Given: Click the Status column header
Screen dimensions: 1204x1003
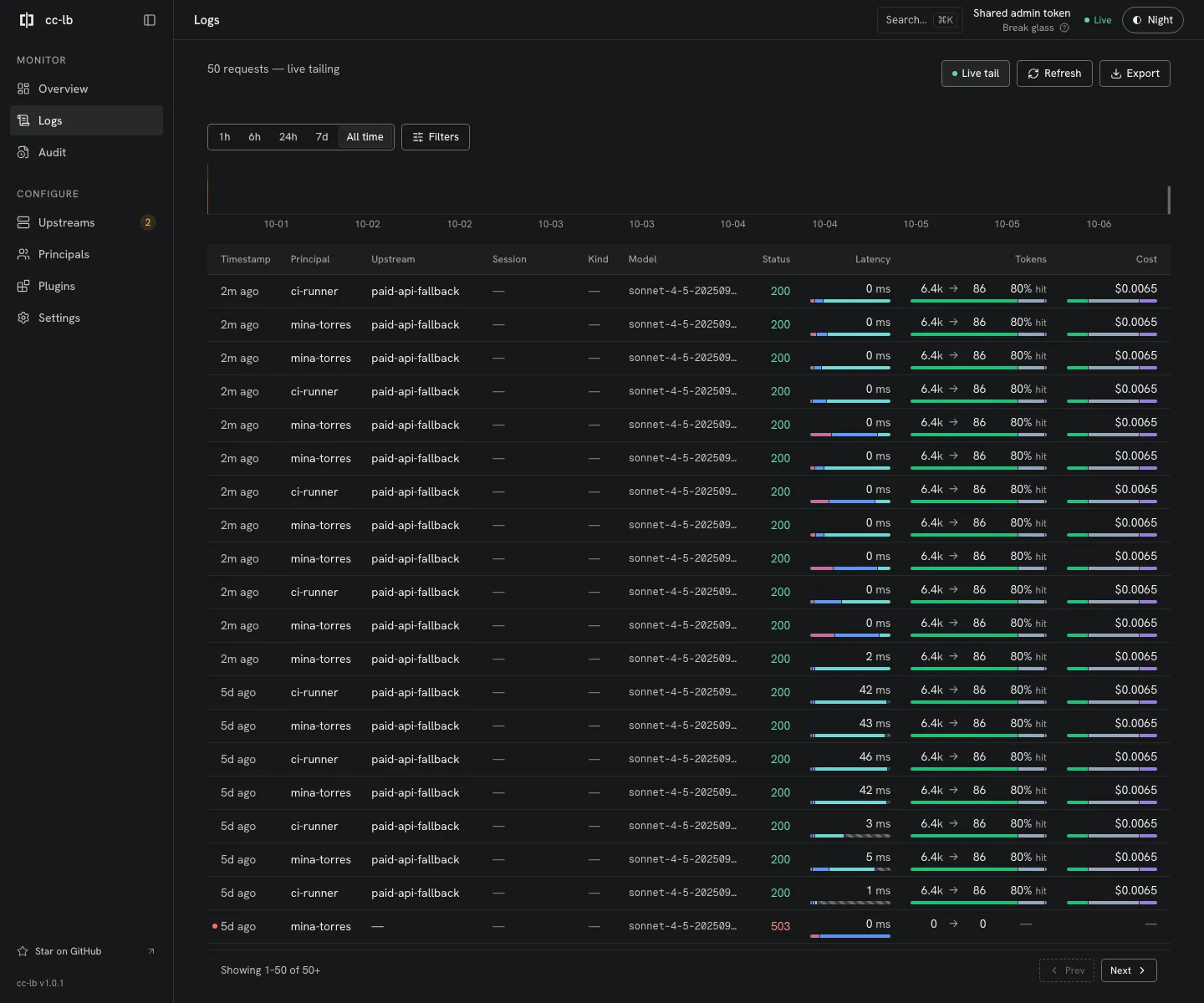Looking at the screenshot, I should (x=776, y=259).
